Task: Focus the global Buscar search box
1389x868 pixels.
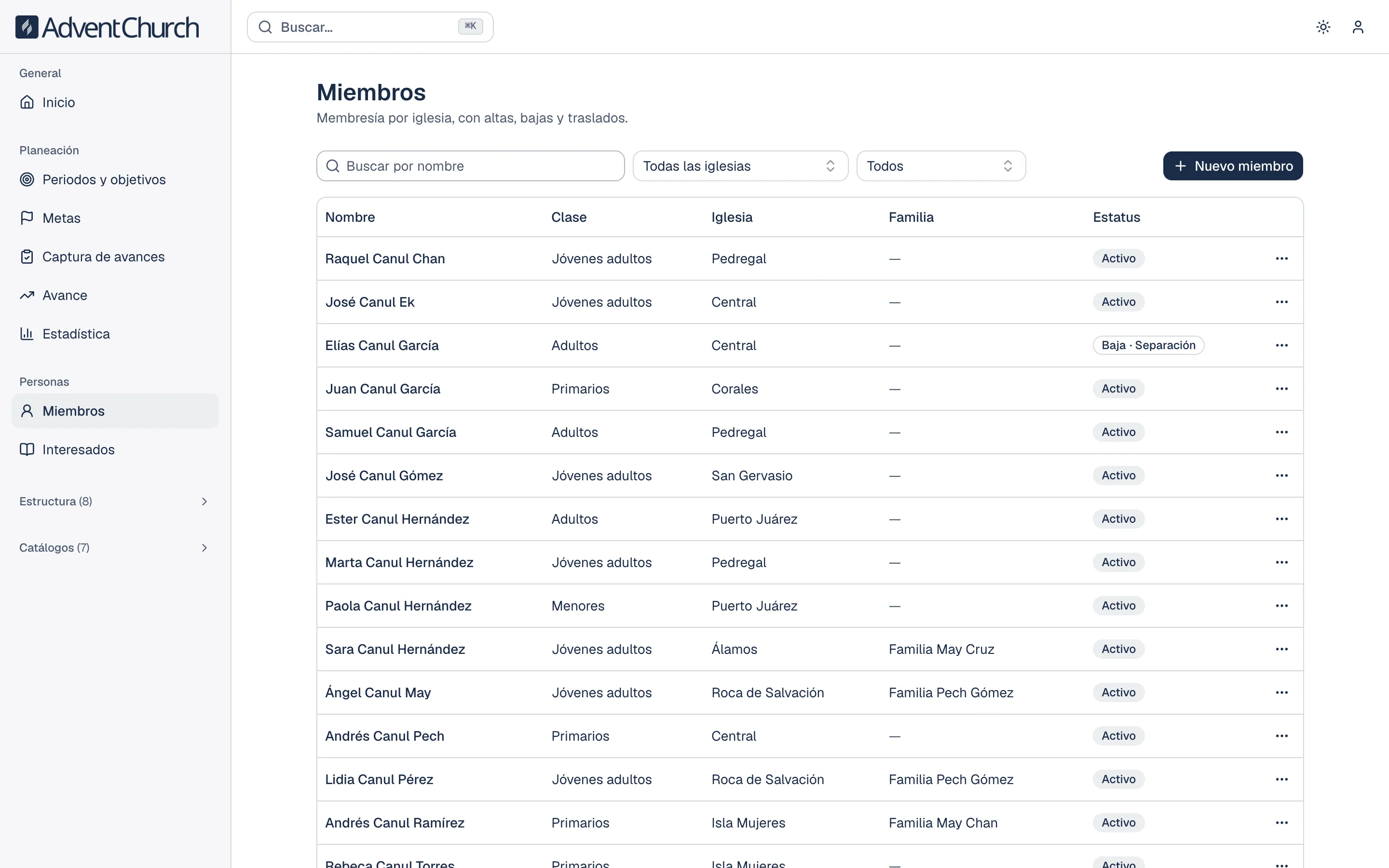Action: click(x=370, y=27)
